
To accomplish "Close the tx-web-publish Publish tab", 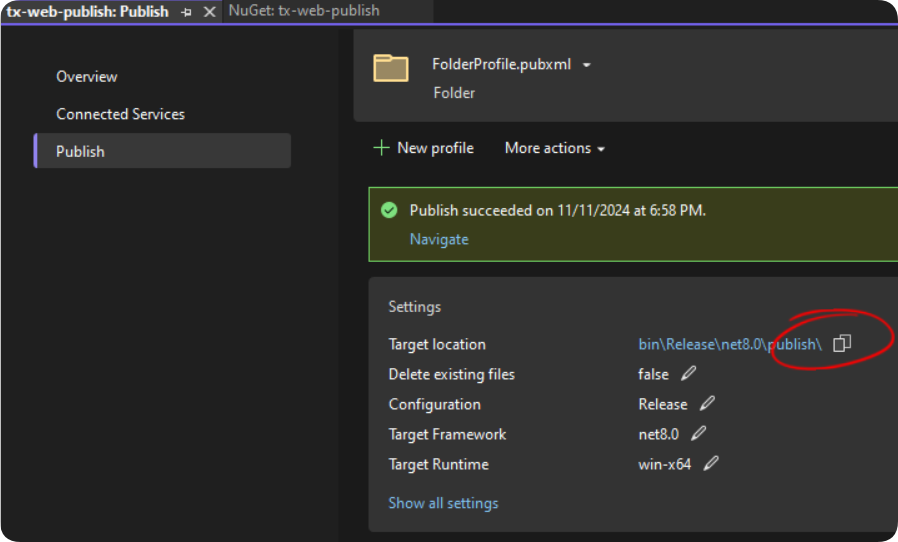I will coord(210,12).
